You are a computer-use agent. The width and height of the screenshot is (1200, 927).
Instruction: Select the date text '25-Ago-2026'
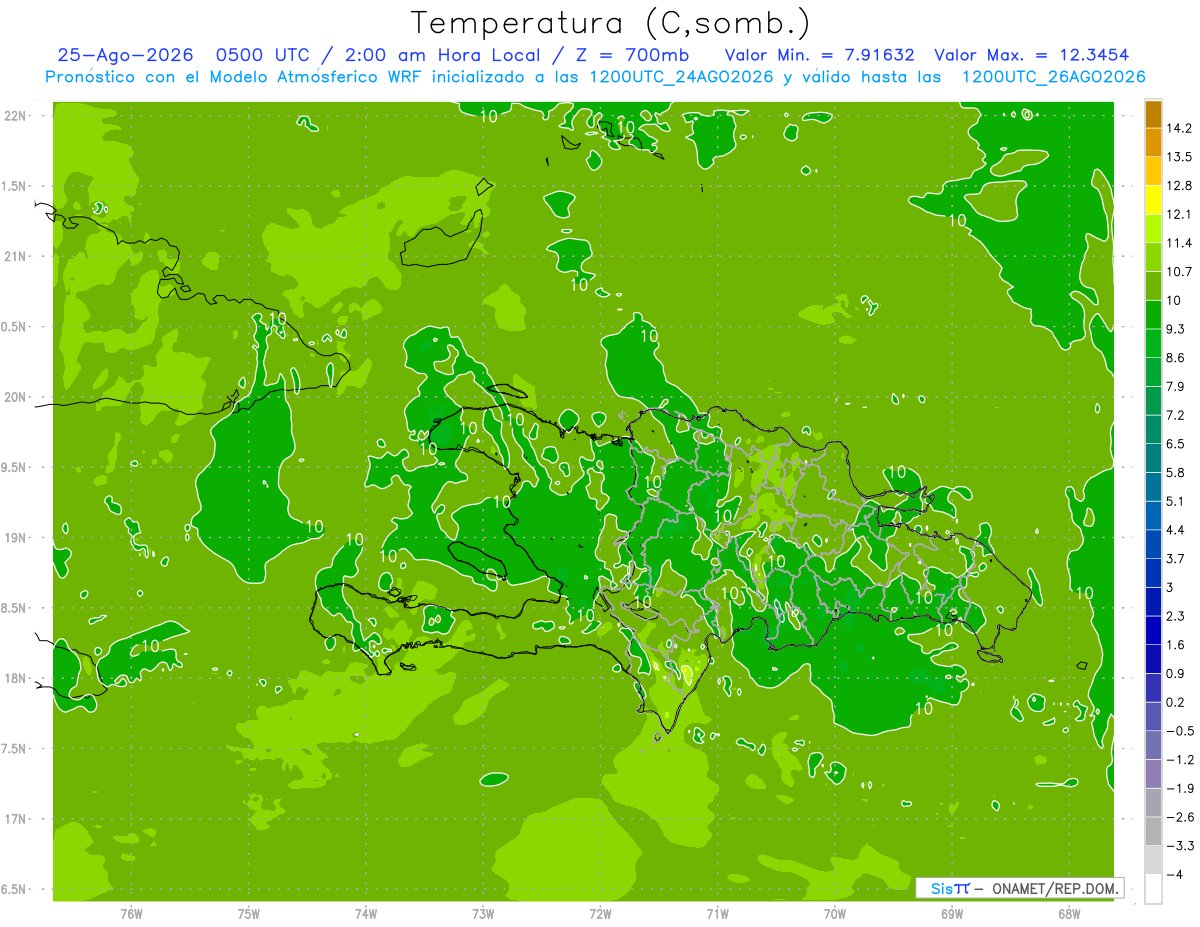[x=125, y=55]
